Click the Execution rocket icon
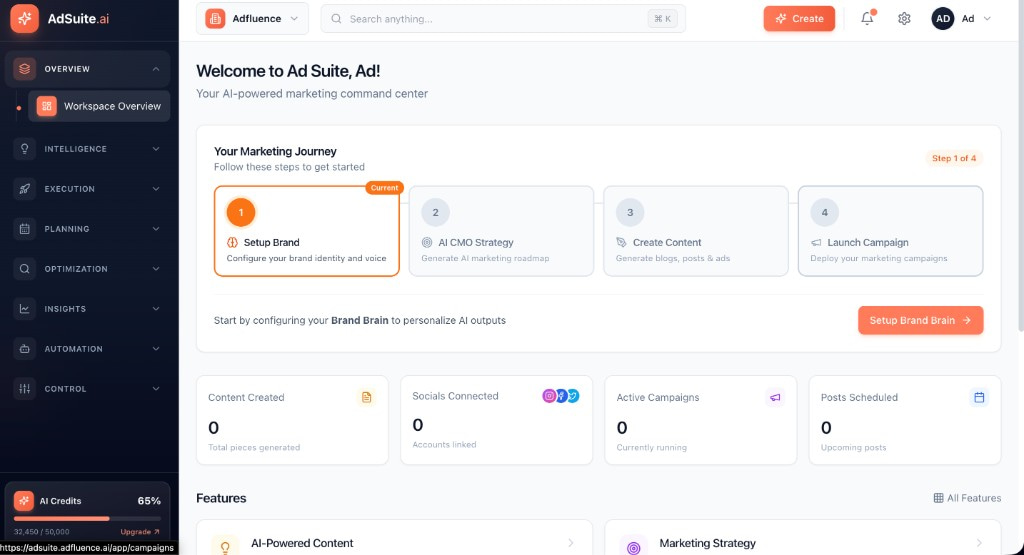This screenshot has width=1024, height=555. pos(24,189)
